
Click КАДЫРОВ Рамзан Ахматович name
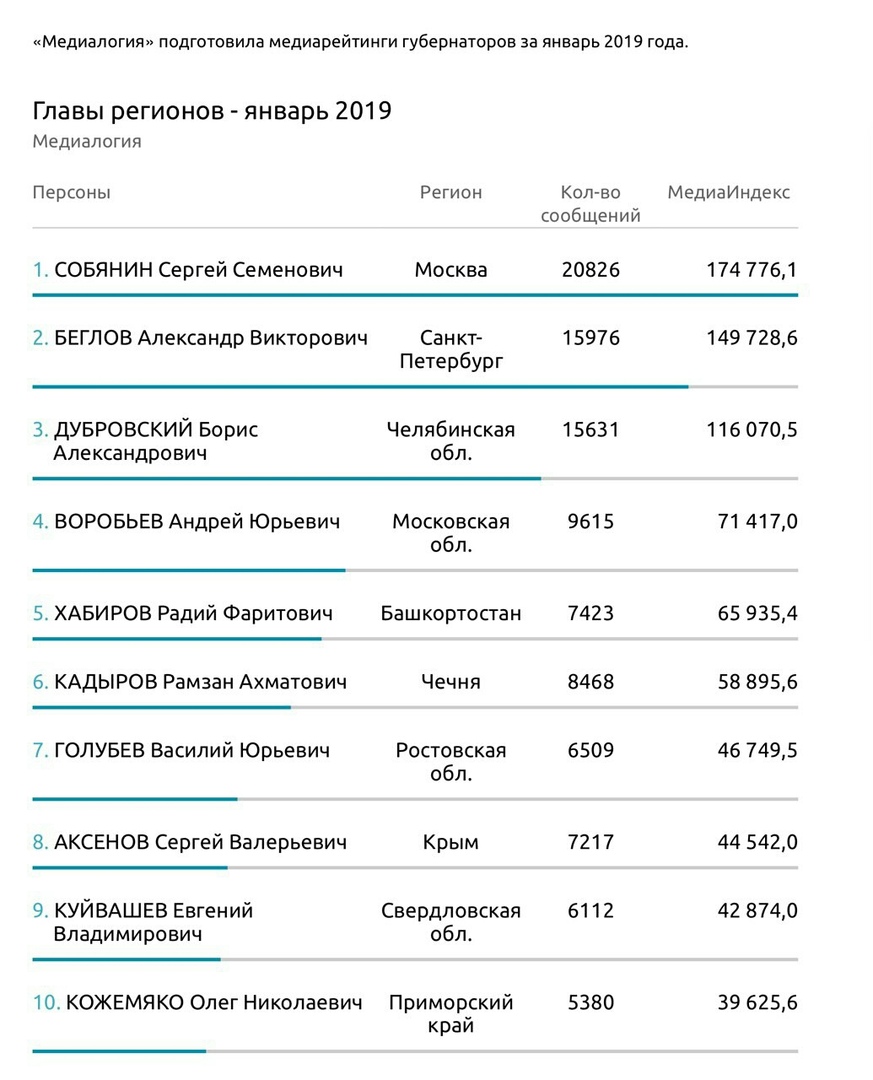[200, 682]
